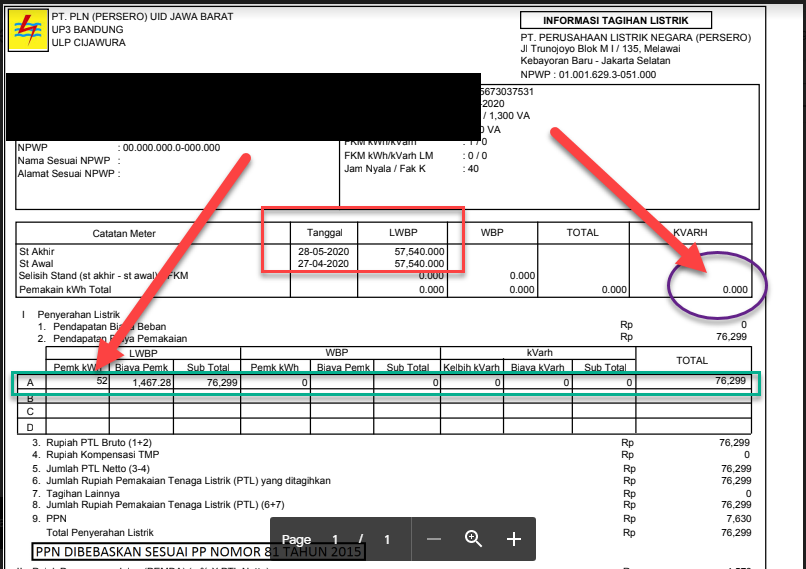Click 'Pendapatan Biaya Pemakaian' line
The height and width of the screenshot is (569, 806).
120,339
